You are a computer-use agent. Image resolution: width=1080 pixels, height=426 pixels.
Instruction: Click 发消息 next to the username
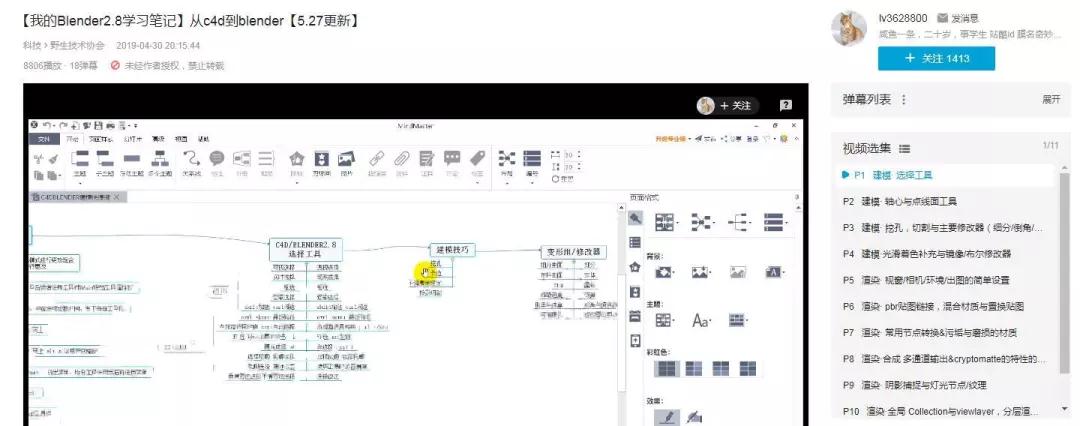pos(957,19)
